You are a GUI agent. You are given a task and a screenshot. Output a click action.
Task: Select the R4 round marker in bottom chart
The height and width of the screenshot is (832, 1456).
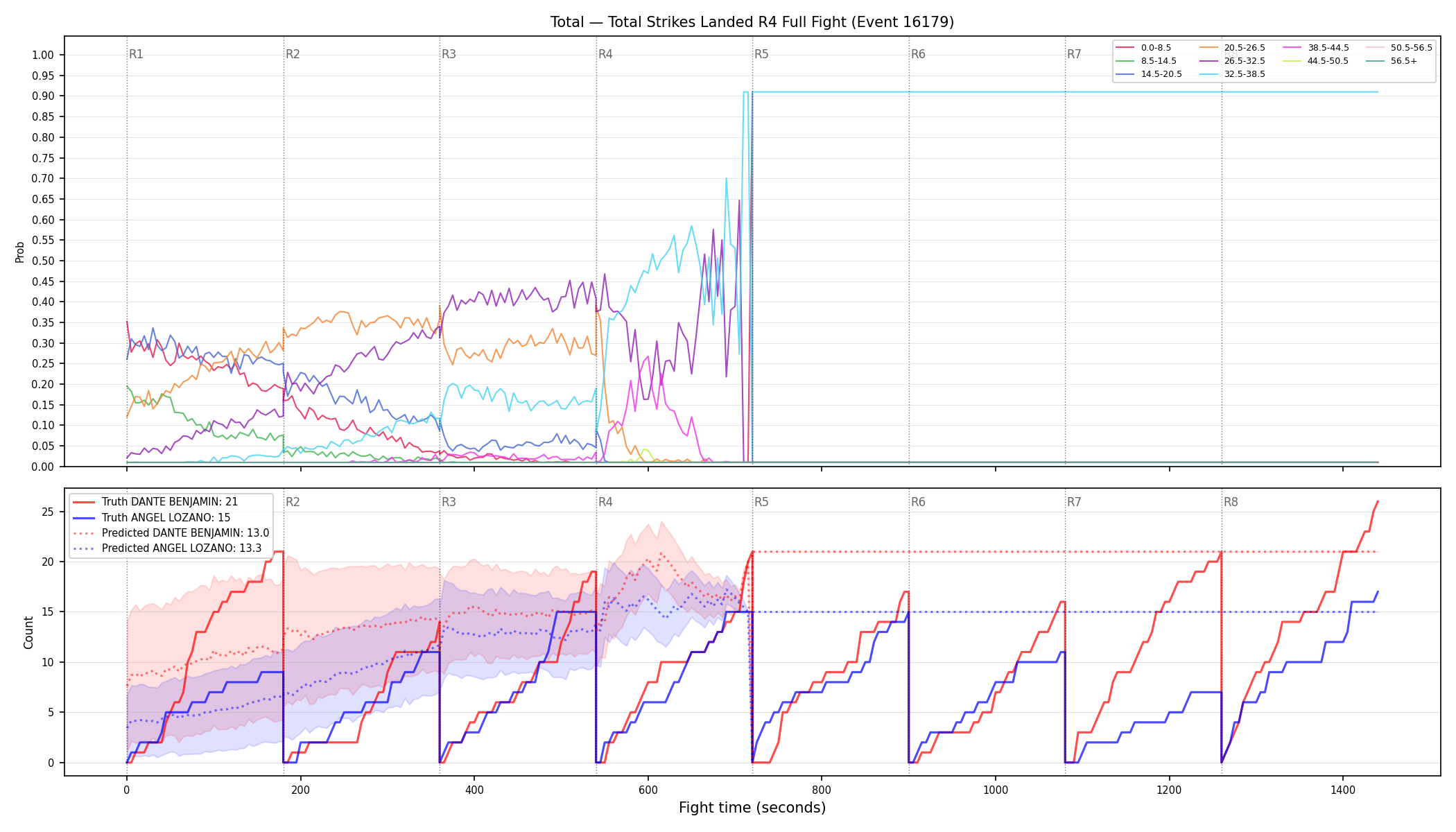605,502
